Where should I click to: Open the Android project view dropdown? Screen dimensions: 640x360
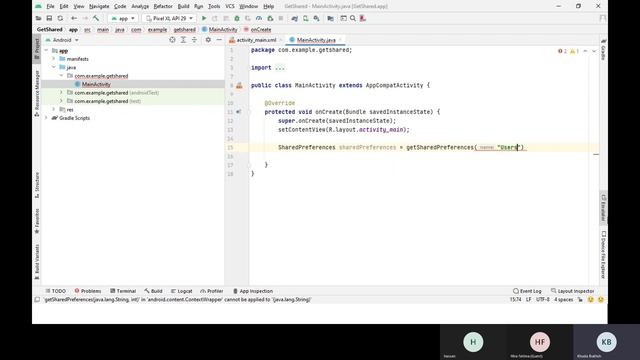click(x=62, y=40)
